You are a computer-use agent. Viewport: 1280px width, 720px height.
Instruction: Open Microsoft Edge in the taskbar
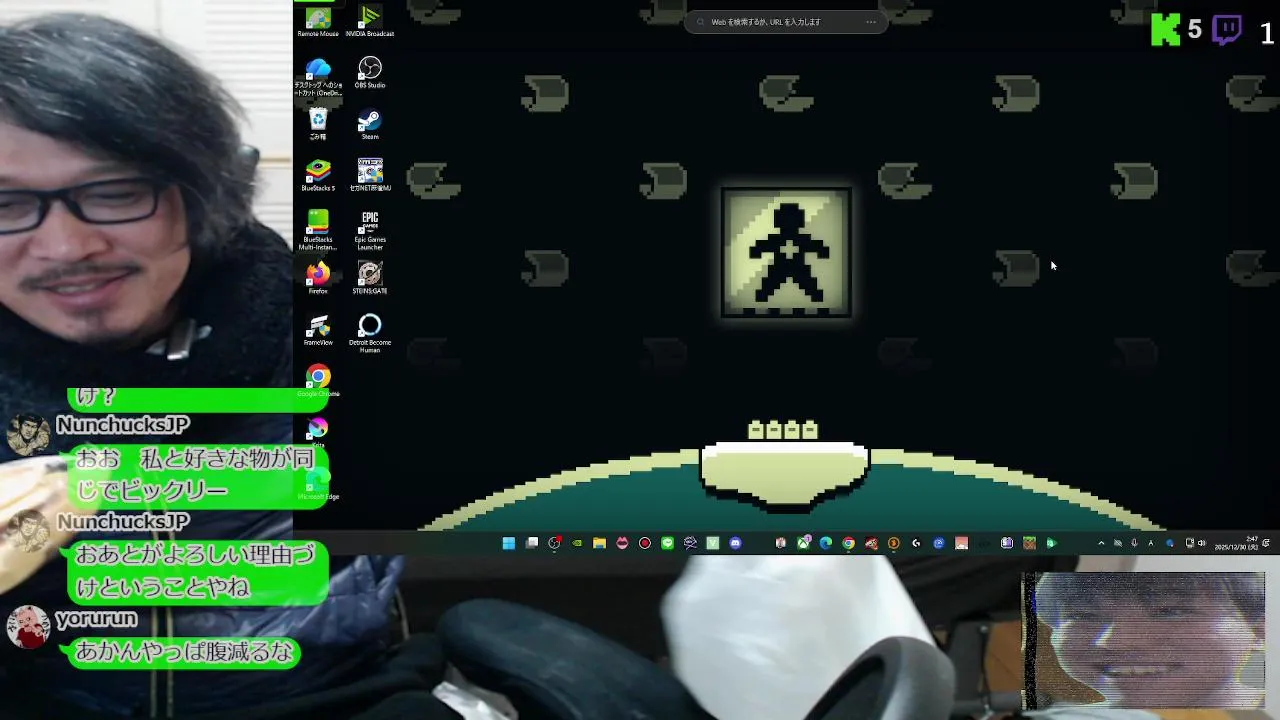(x=826, y=543)
